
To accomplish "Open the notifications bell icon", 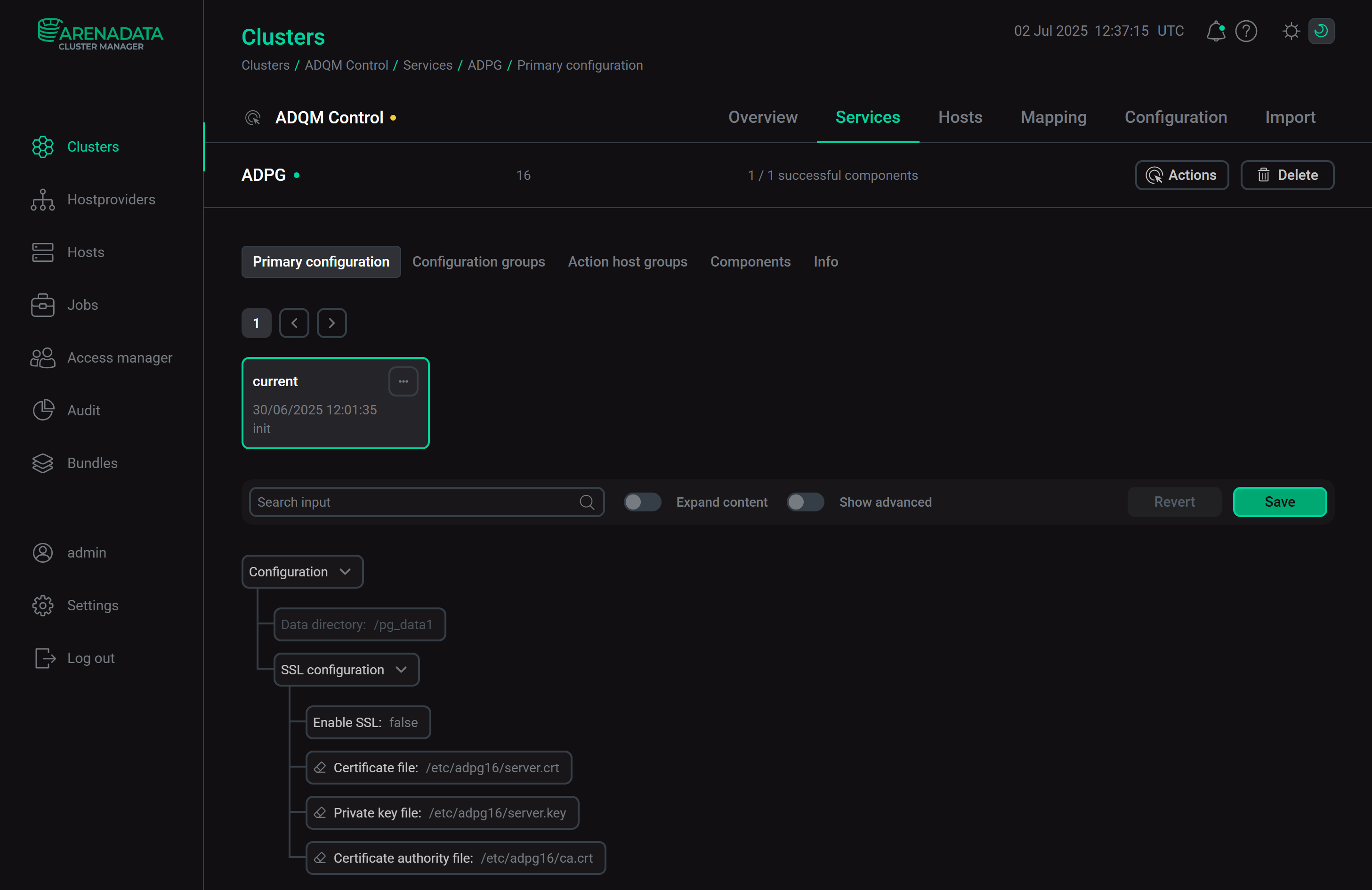I will pos(1215,31).
